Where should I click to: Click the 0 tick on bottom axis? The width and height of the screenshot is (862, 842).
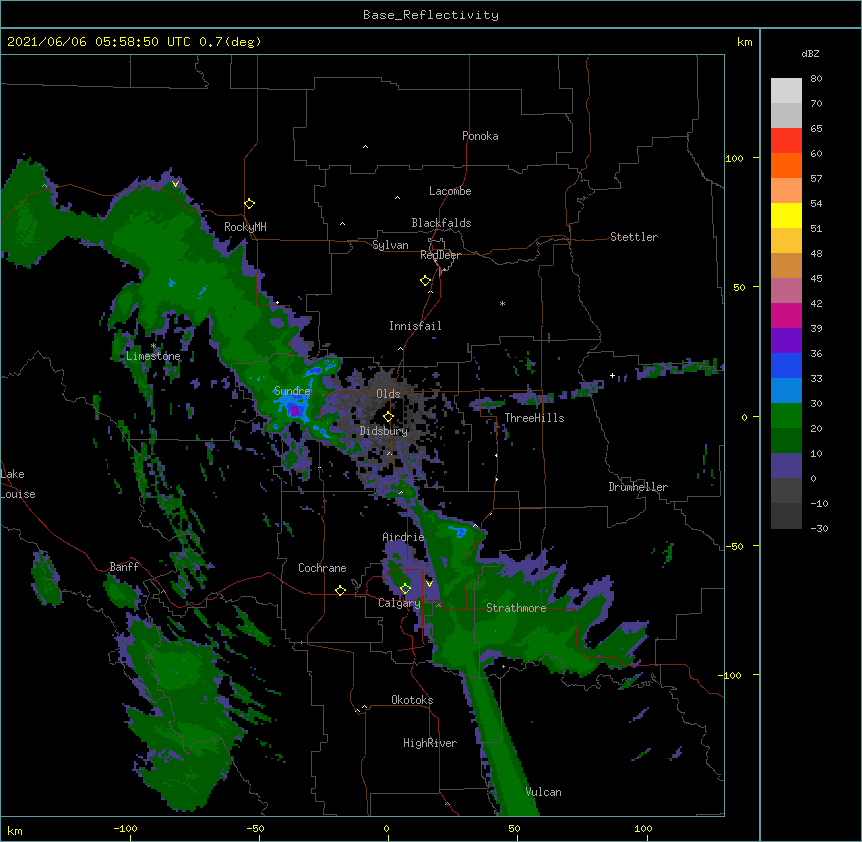[386, 828]
